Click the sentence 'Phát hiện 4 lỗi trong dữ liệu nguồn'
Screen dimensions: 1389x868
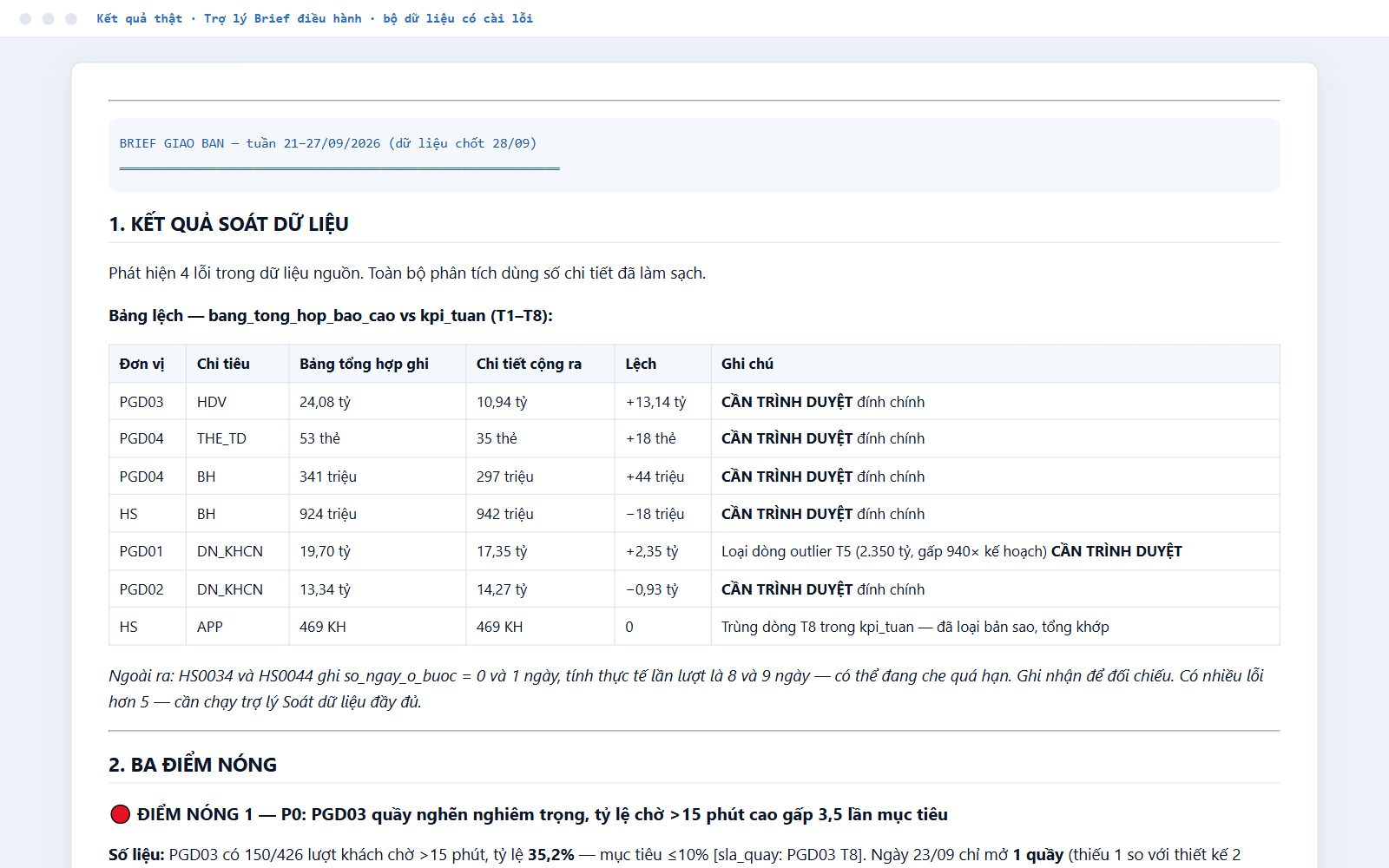point(234,273)
